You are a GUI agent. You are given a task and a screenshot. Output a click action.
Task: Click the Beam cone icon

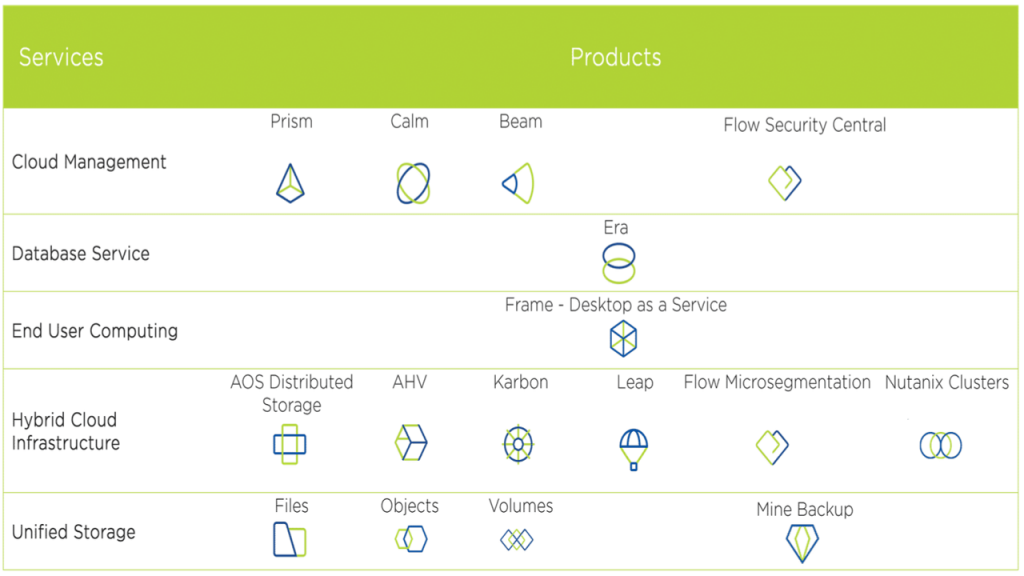519,183
